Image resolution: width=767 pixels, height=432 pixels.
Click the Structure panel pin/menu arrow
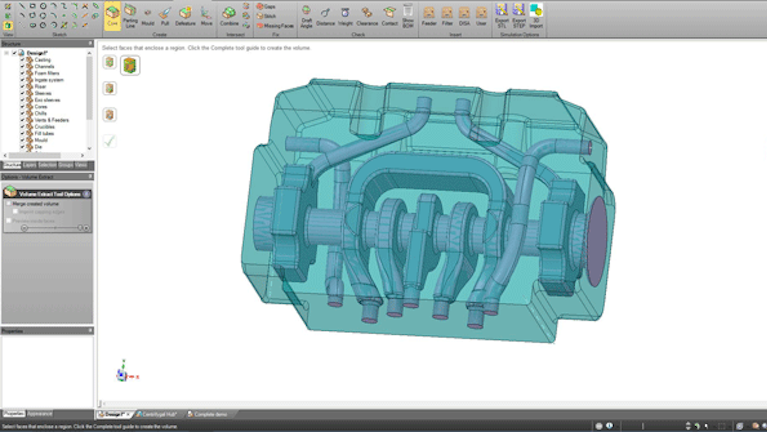click(88, 44)
